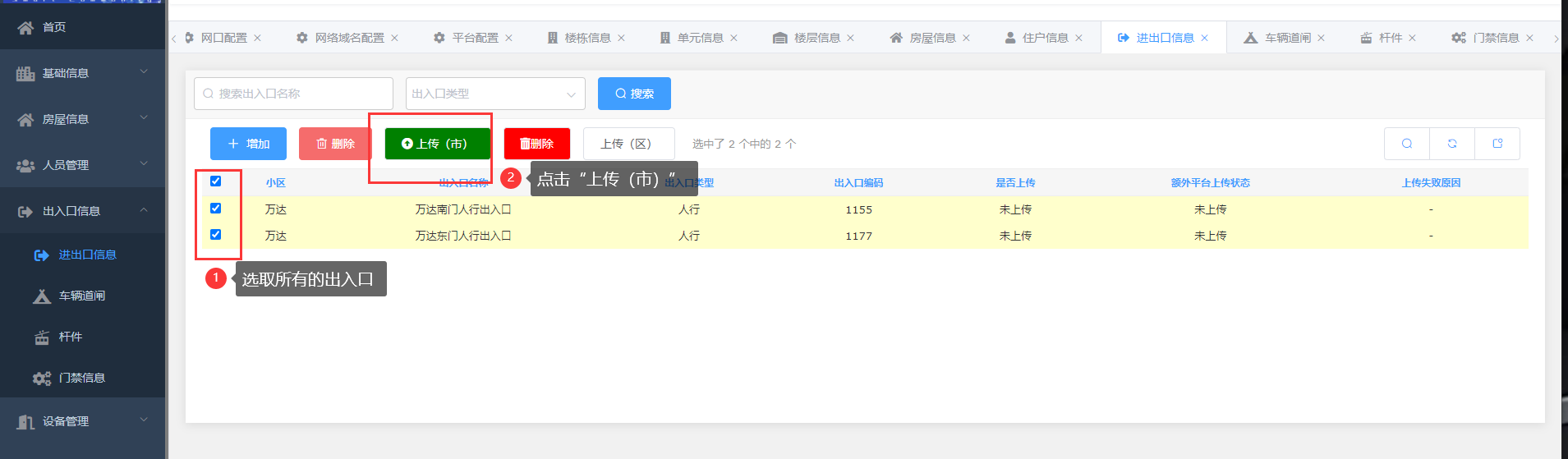The width and height of the screenshot is (1568, 459).
Task: Close the 平台配置 tab
Action: click(x=508, y=38)
